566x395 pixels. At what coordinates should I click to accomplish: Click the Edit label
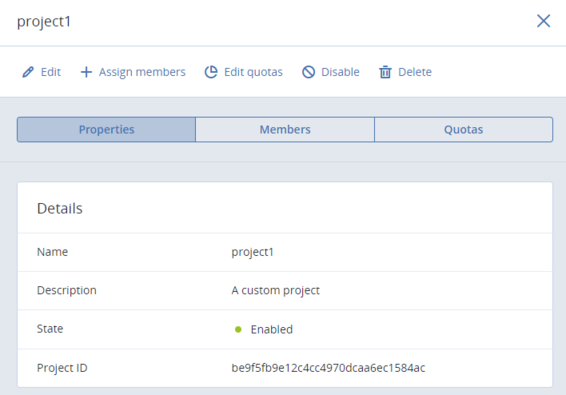(x=51, y=72)
